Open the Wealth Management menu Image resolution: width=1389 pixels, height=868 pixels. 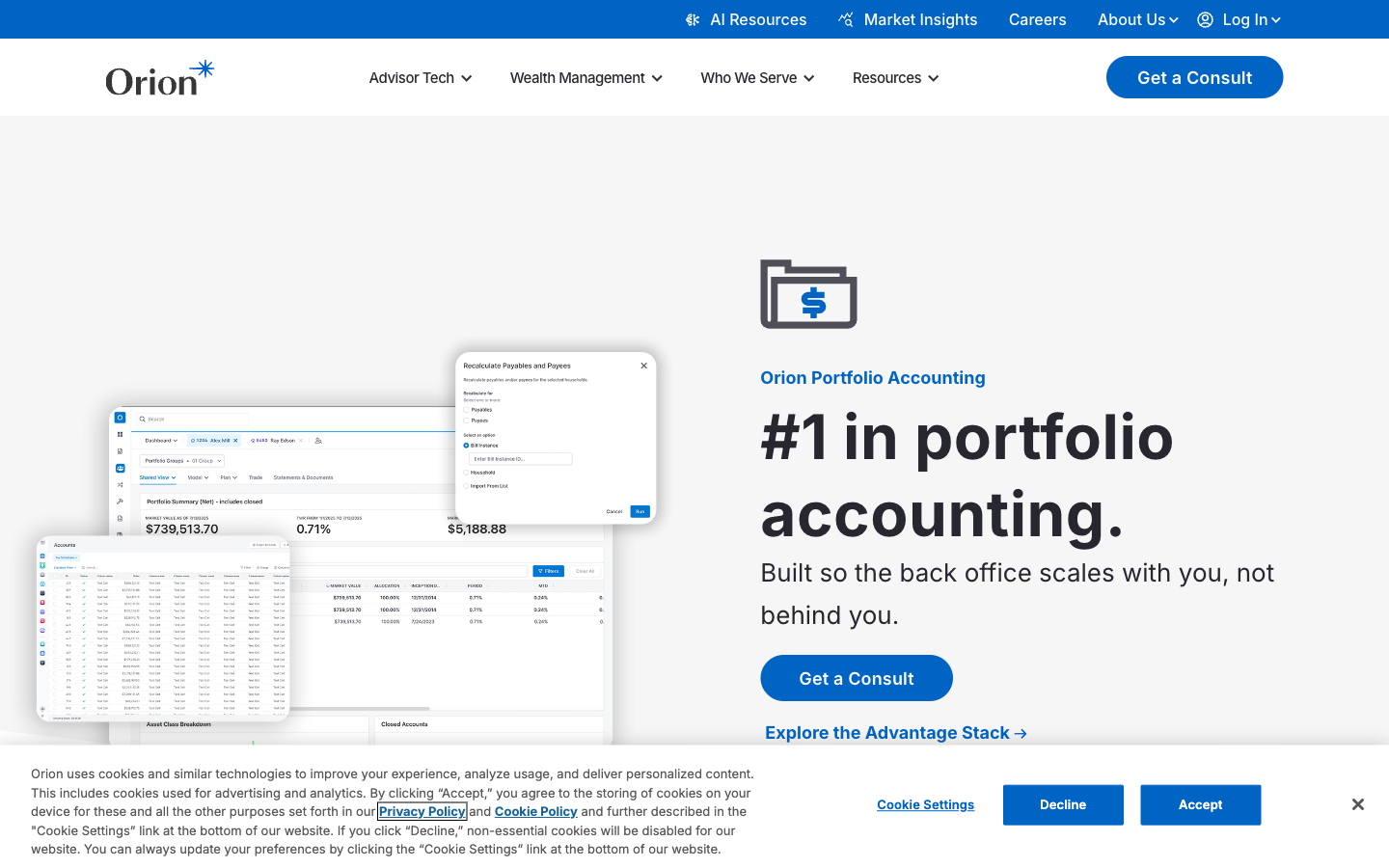click(x=586, y=78)
